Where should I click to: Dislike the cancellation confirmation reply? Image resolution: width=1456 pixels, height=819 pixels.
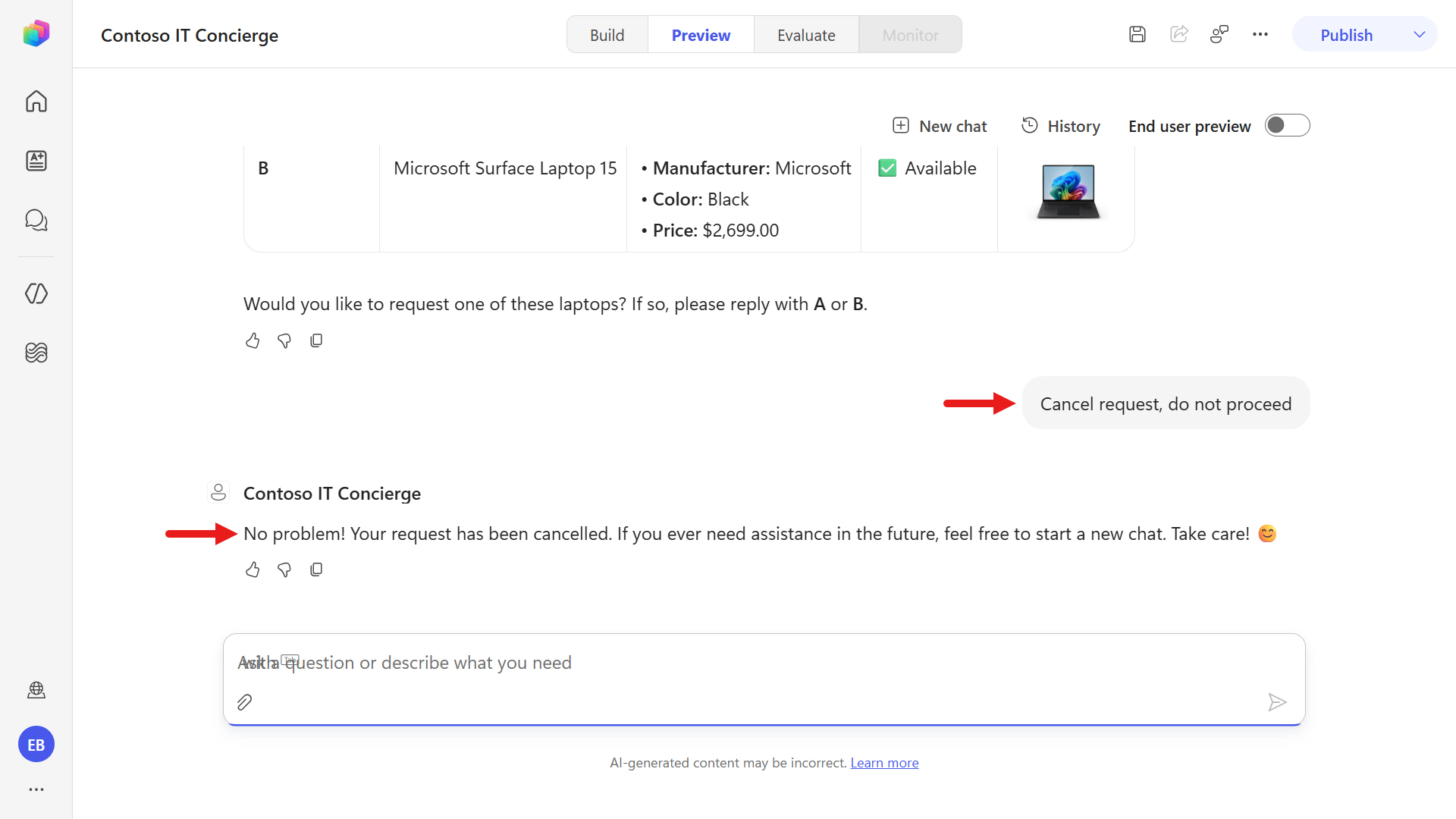pos(284,570)
